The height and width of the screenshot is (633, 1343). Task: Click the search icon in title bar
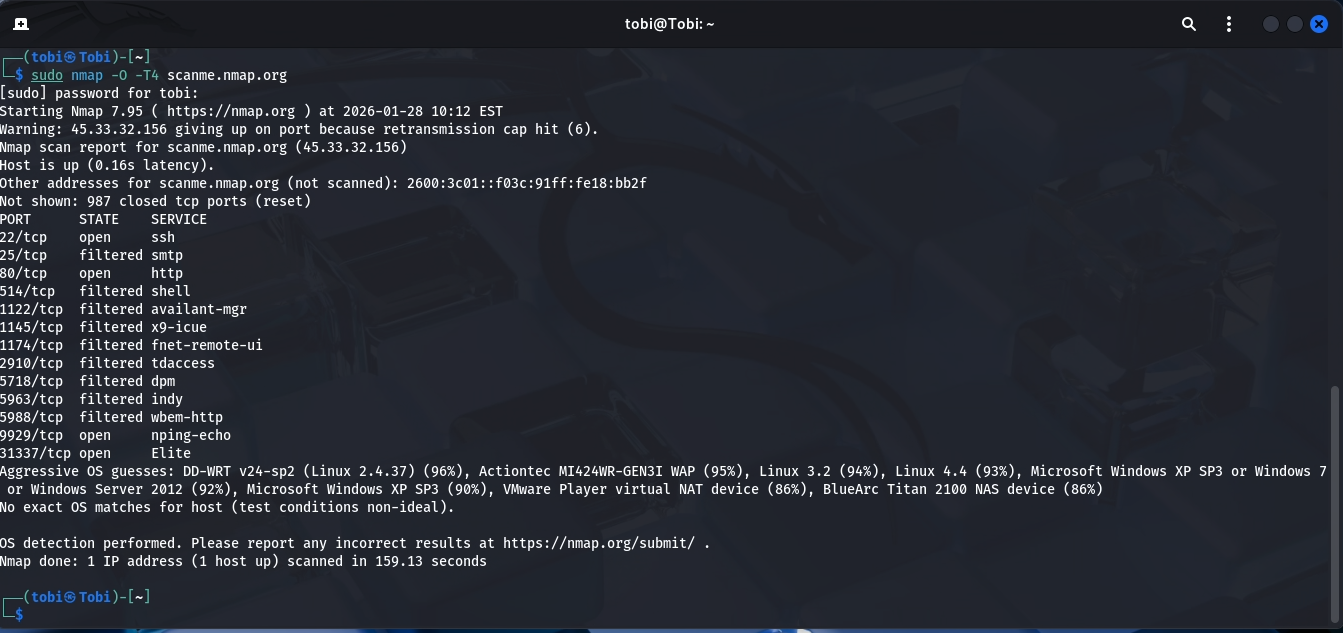coord(1189,24)
